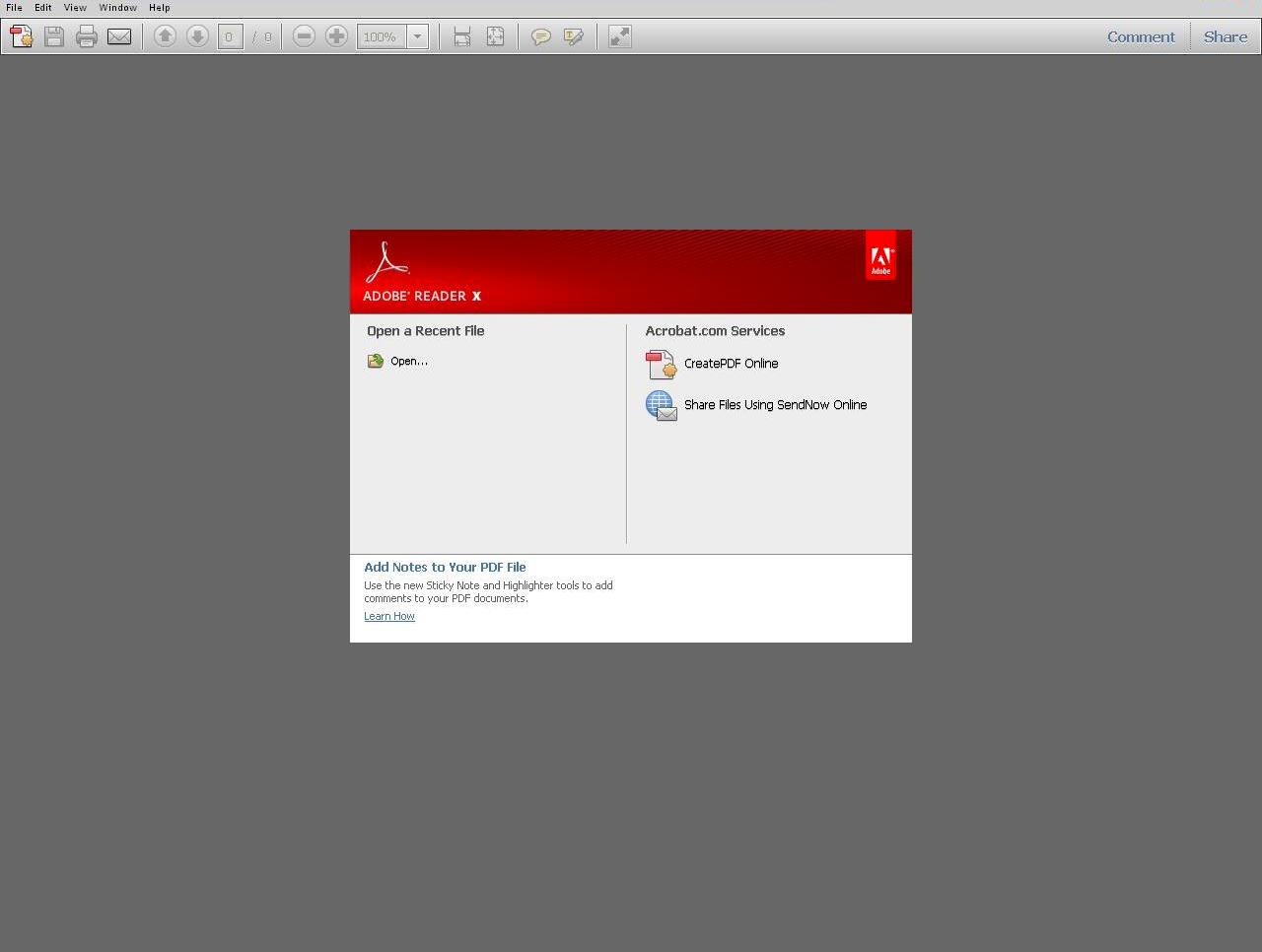Expand the zoom level dropdown

[x=417, y=36]
